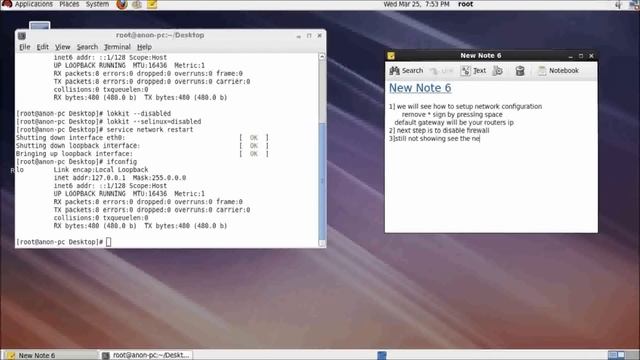Minimize the New Note 6 window
The image size is (640, 360).
pos(571,56)
